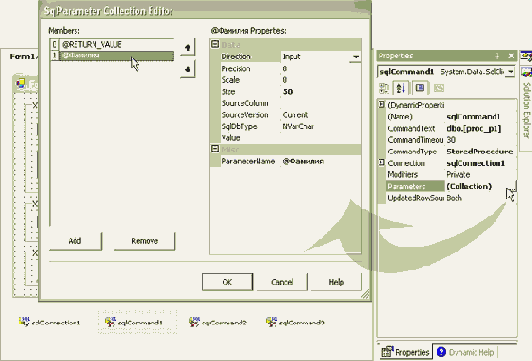This screenshot has width=532, height=361.
Task: Select sqlCommand1 component in tray
Action: [x=134, y=322]
